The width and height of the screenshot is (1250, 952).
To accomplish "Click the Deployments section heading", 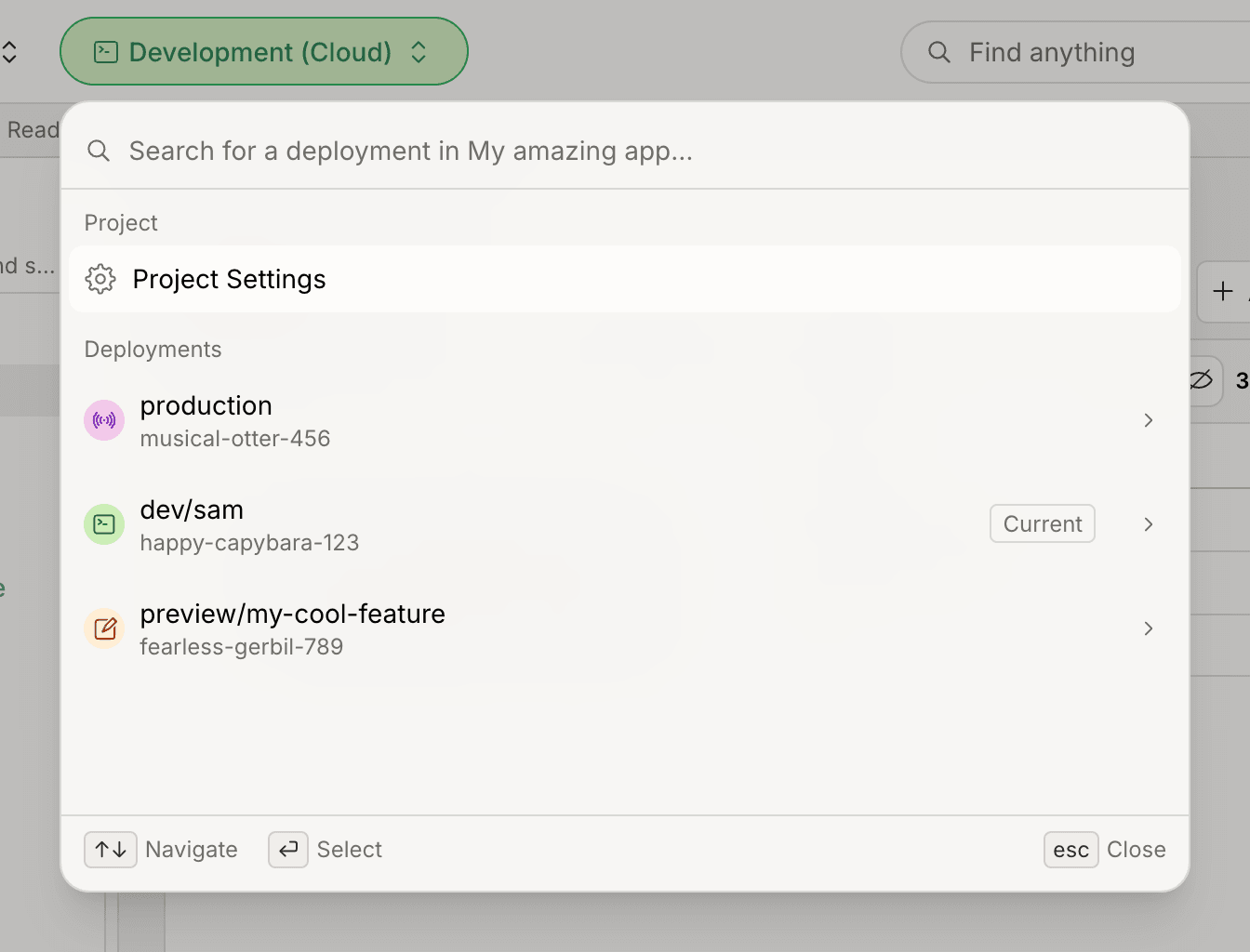I will tap(153, 350).
